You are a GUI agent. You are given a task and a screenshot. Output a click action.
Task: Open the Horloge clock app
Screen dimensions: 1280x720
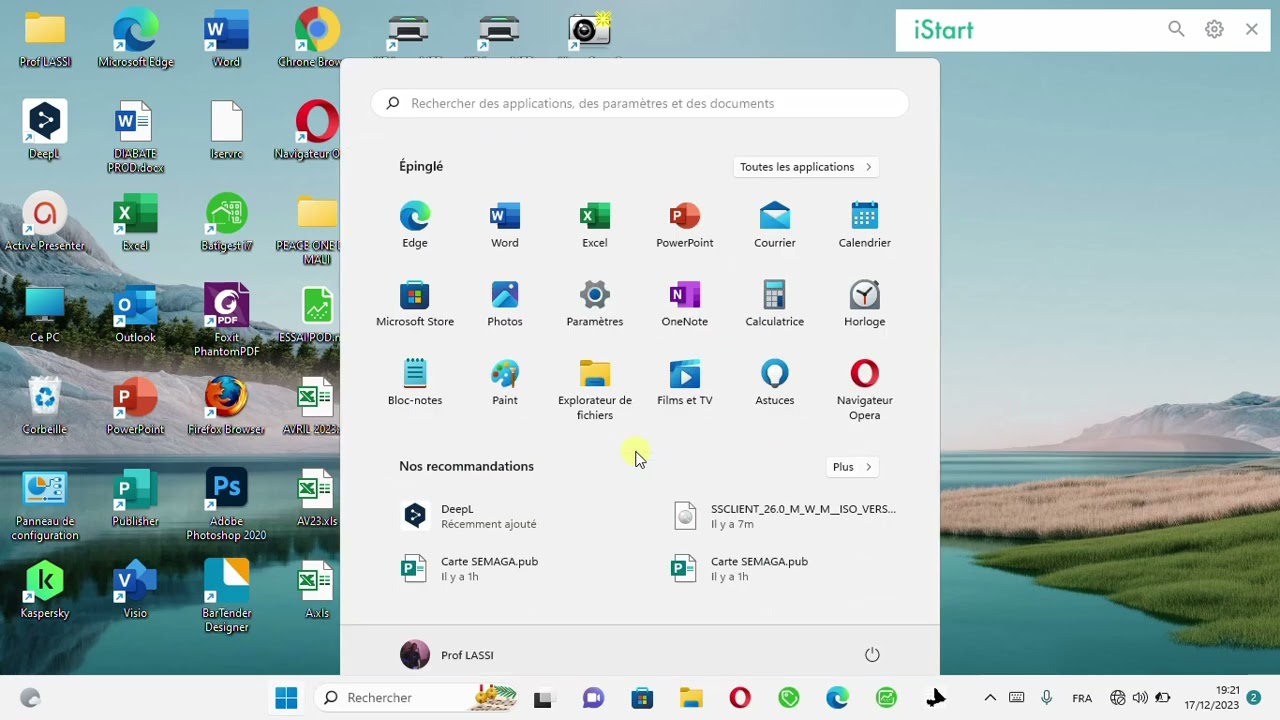click(x=864, y=304)
